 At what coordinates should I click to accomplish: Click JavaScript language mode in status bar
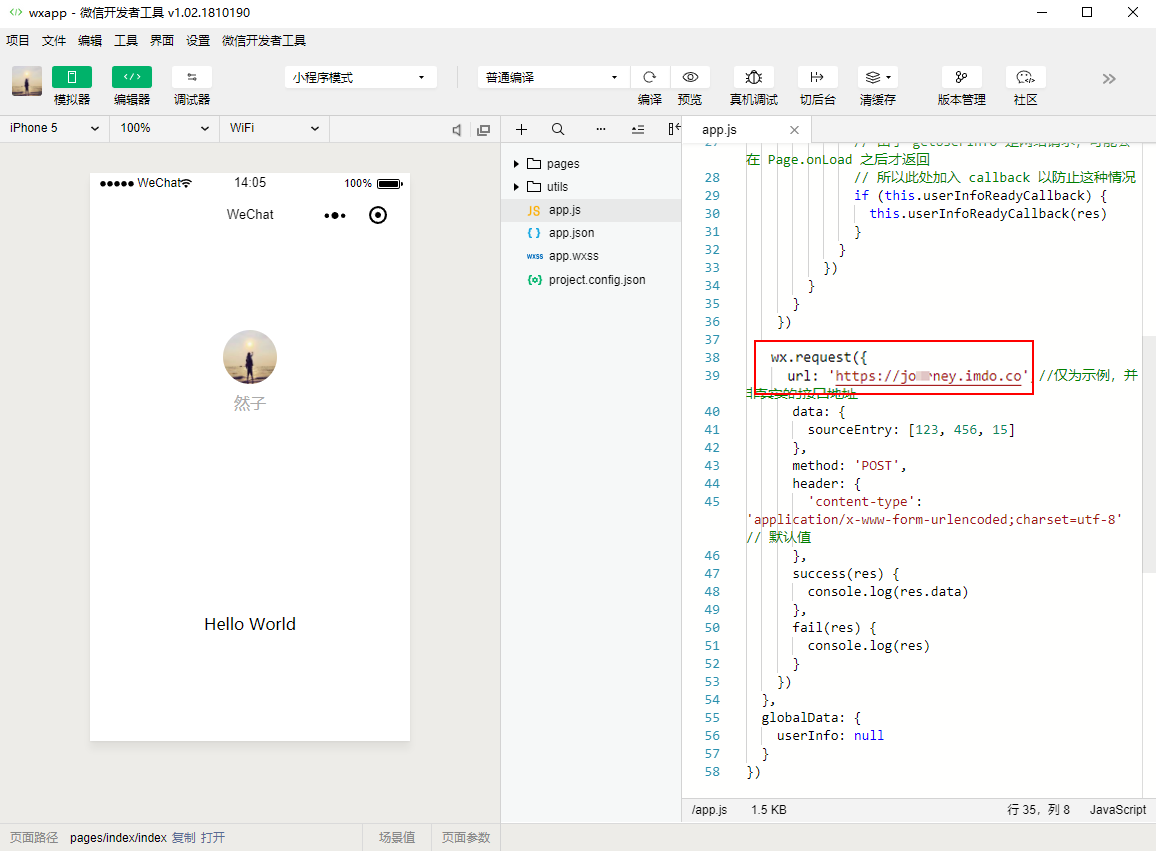click(x=1118, y=810)
